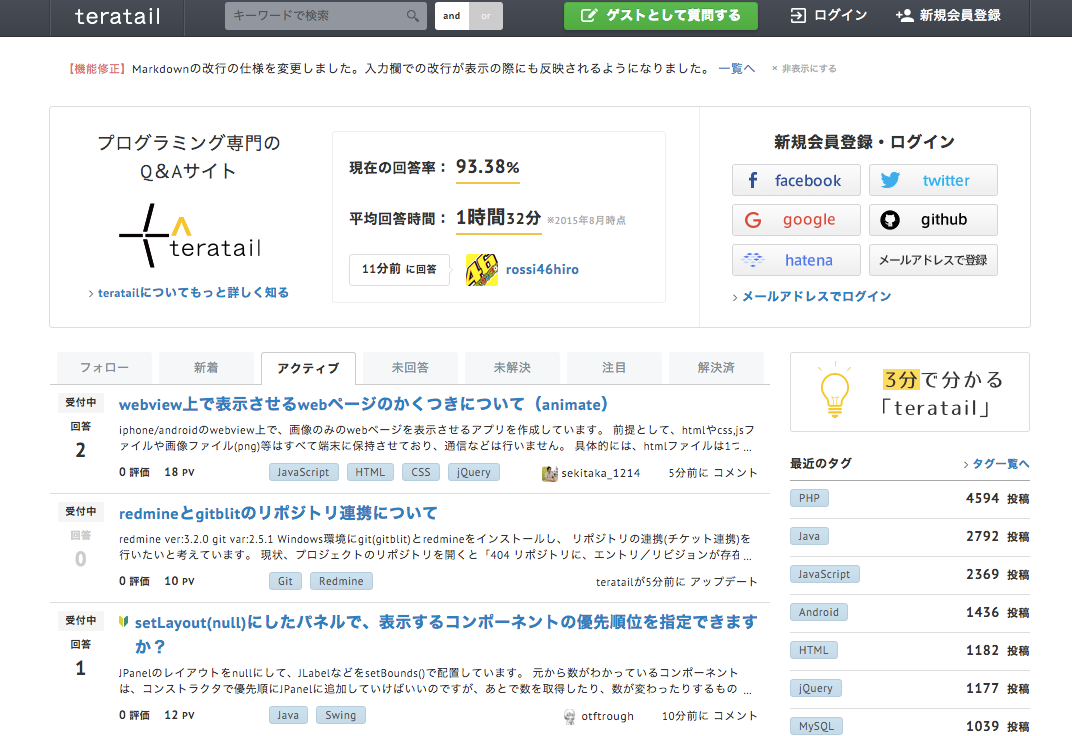Click HTML tag in recent tags list

coord(814,651)
